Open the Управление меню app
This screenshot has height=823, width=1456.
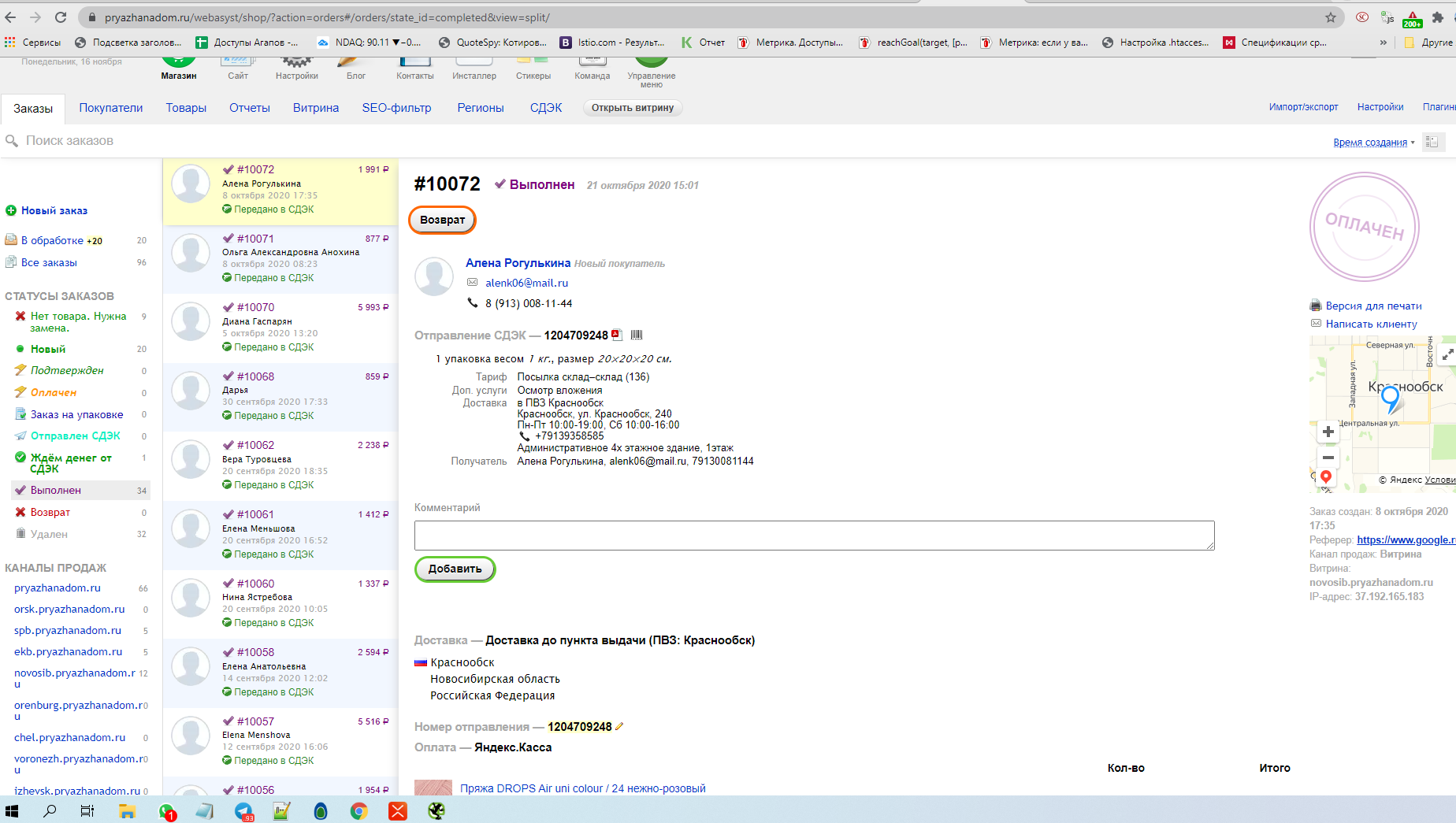(652, 72)
